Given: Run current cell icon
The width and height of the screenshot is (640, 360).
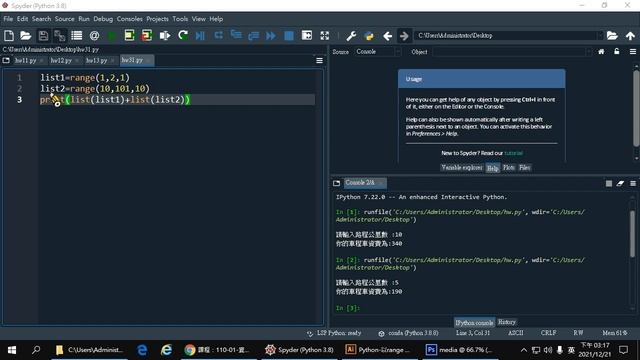Looking at the screenshot, I should pos(129,36).
